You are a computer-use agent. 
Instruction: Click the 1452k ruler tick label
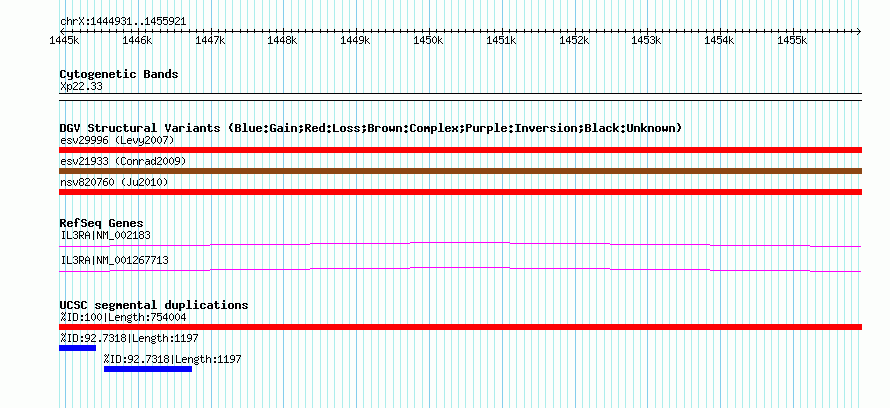[x=574, y=41]
